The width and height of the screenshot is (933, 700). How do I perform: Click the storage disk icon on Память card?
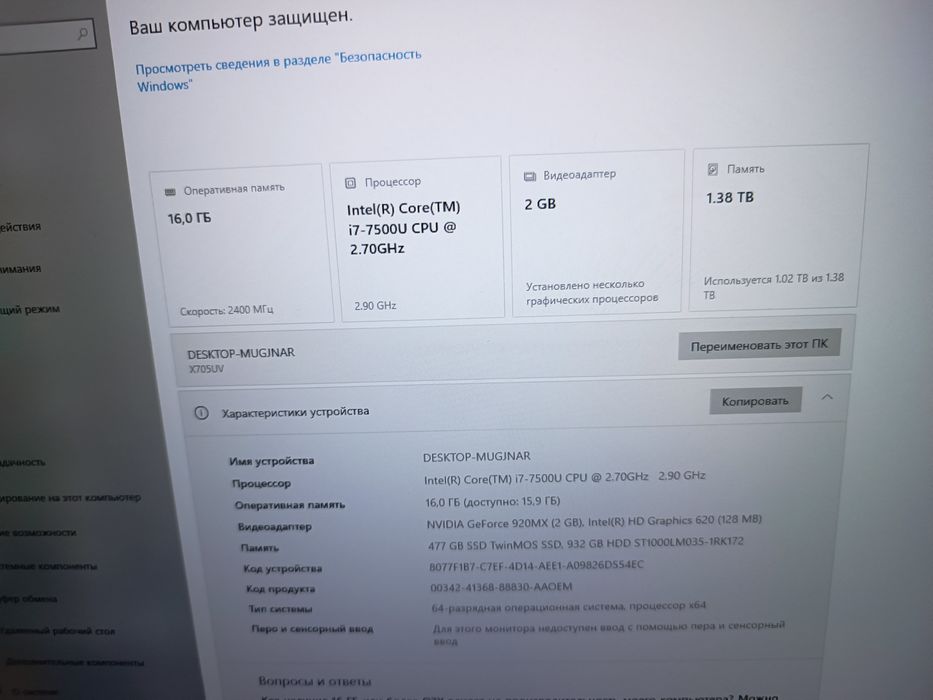pos(712,170)
